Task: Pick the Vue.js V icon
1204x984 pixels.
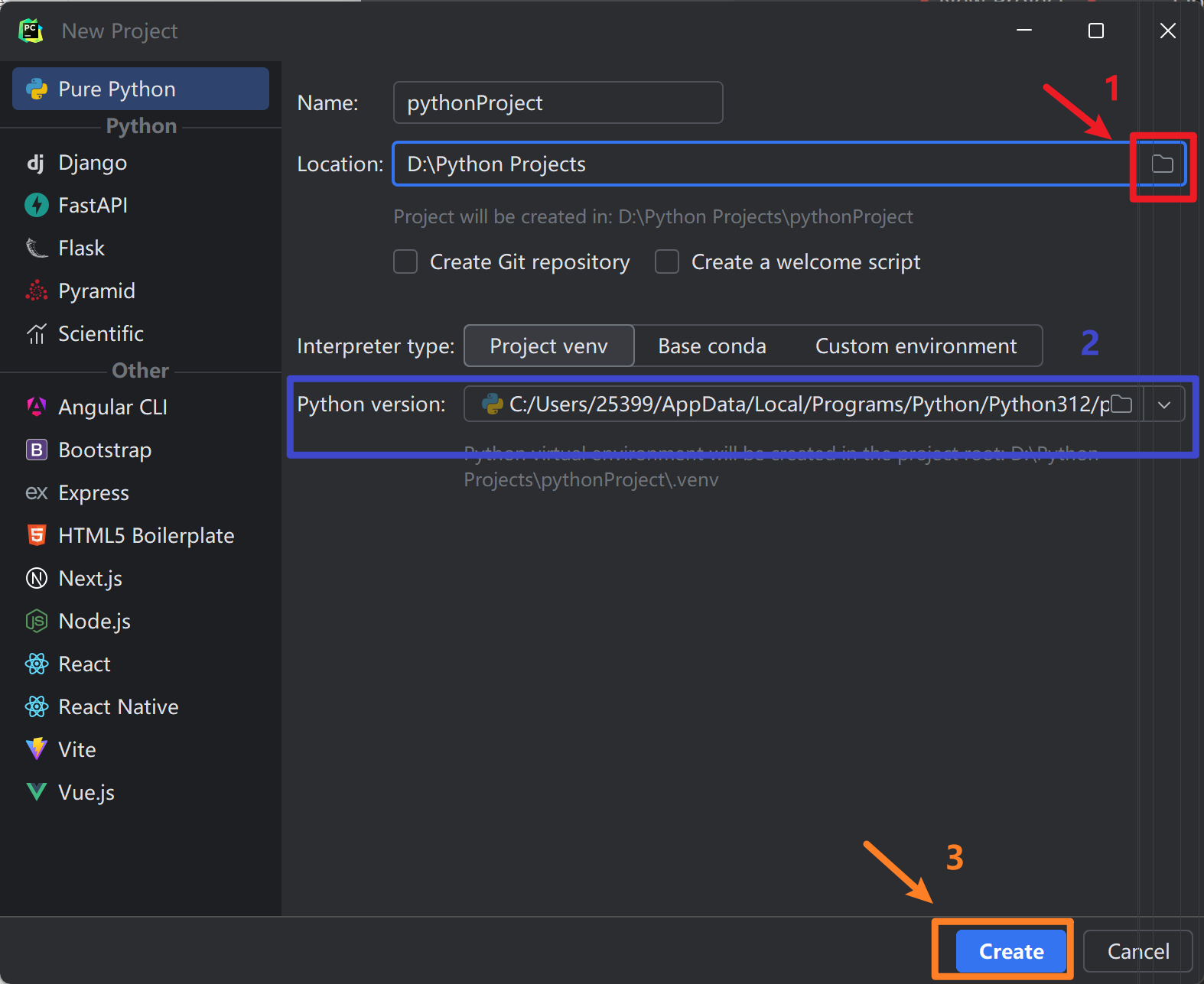Action: (x=36, y=792)
